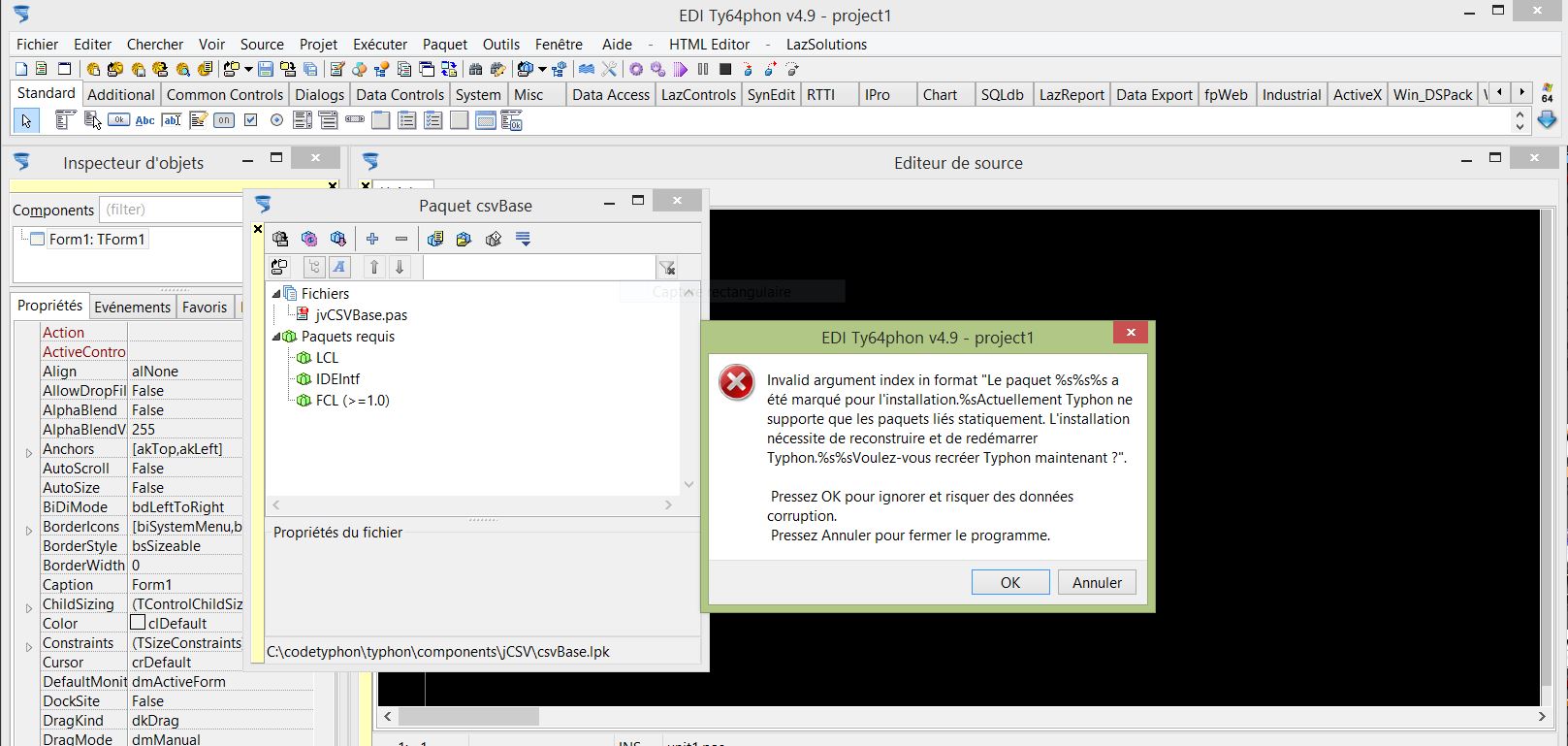Click the Save package icon in Paquet csvBase
This screenshot has width=1568, height=746.
280,239
